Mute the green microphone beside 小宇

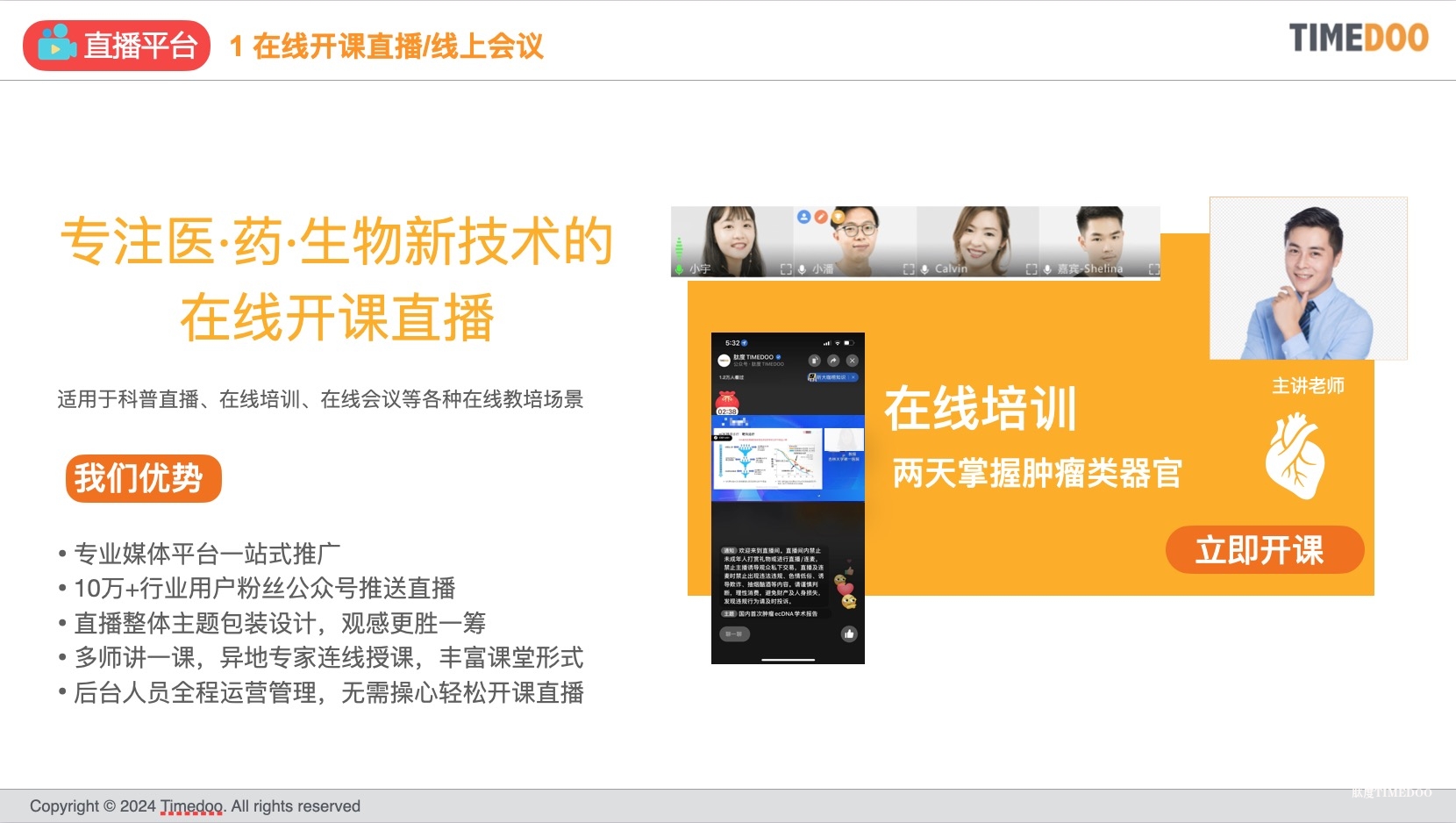(679, 268)
